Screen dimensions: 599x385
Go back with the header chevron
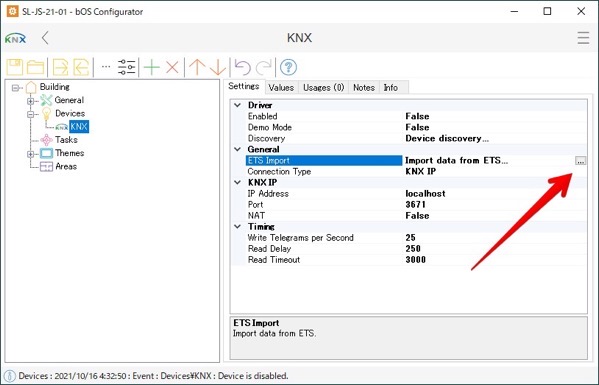(45, 38)
